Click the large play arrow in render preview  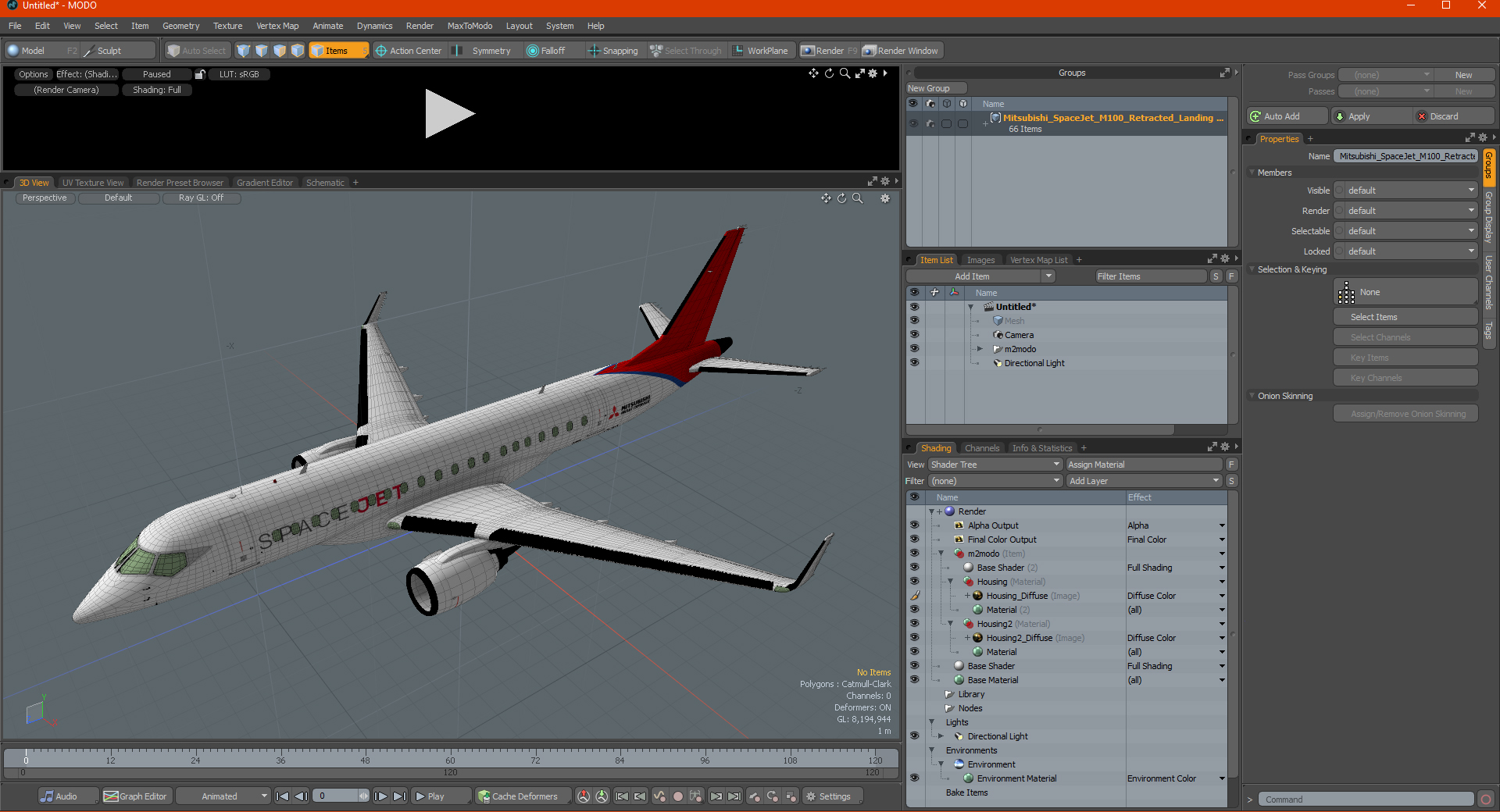pyautogui.click(x=449, y=114)
